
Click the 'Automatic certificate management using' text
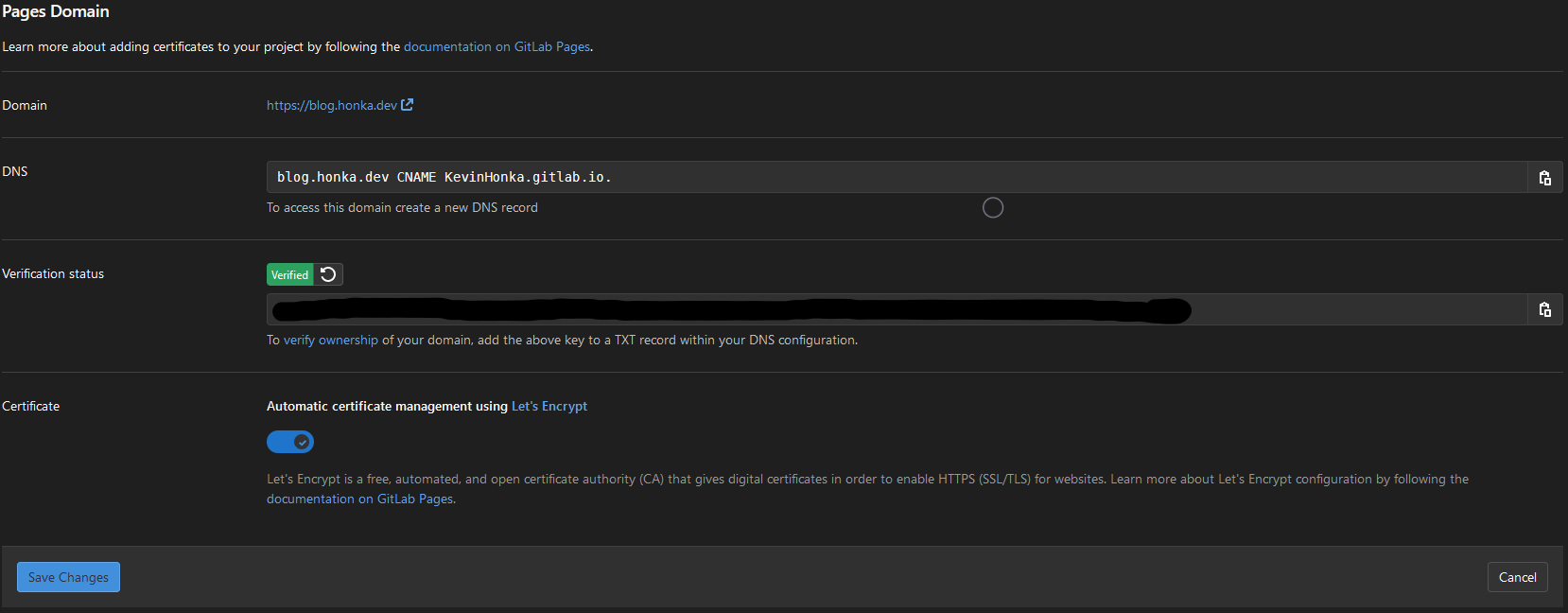click(387, 406)
